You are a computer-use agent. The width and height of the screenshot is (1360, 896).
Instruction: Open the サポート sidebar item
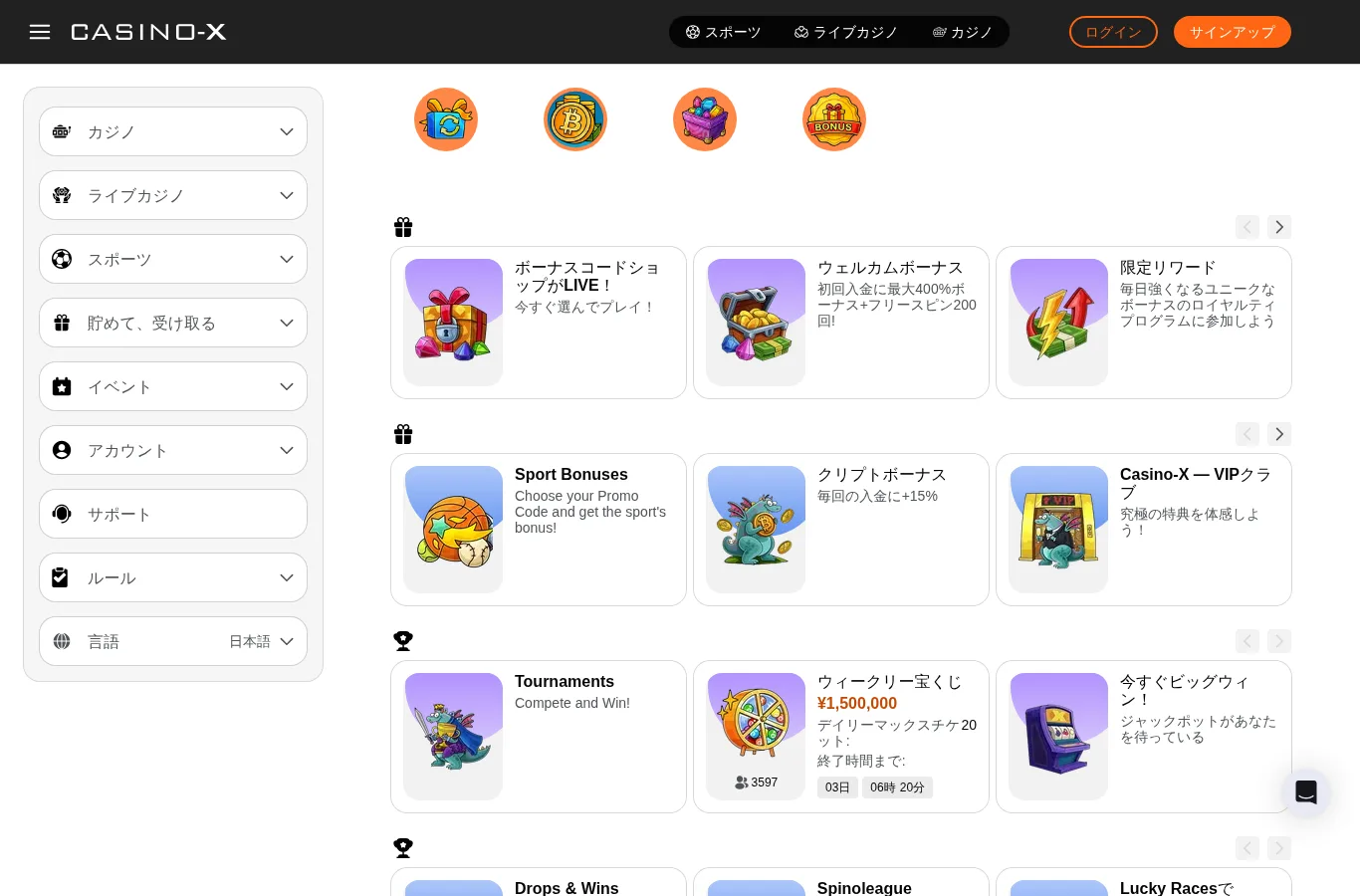173,514
